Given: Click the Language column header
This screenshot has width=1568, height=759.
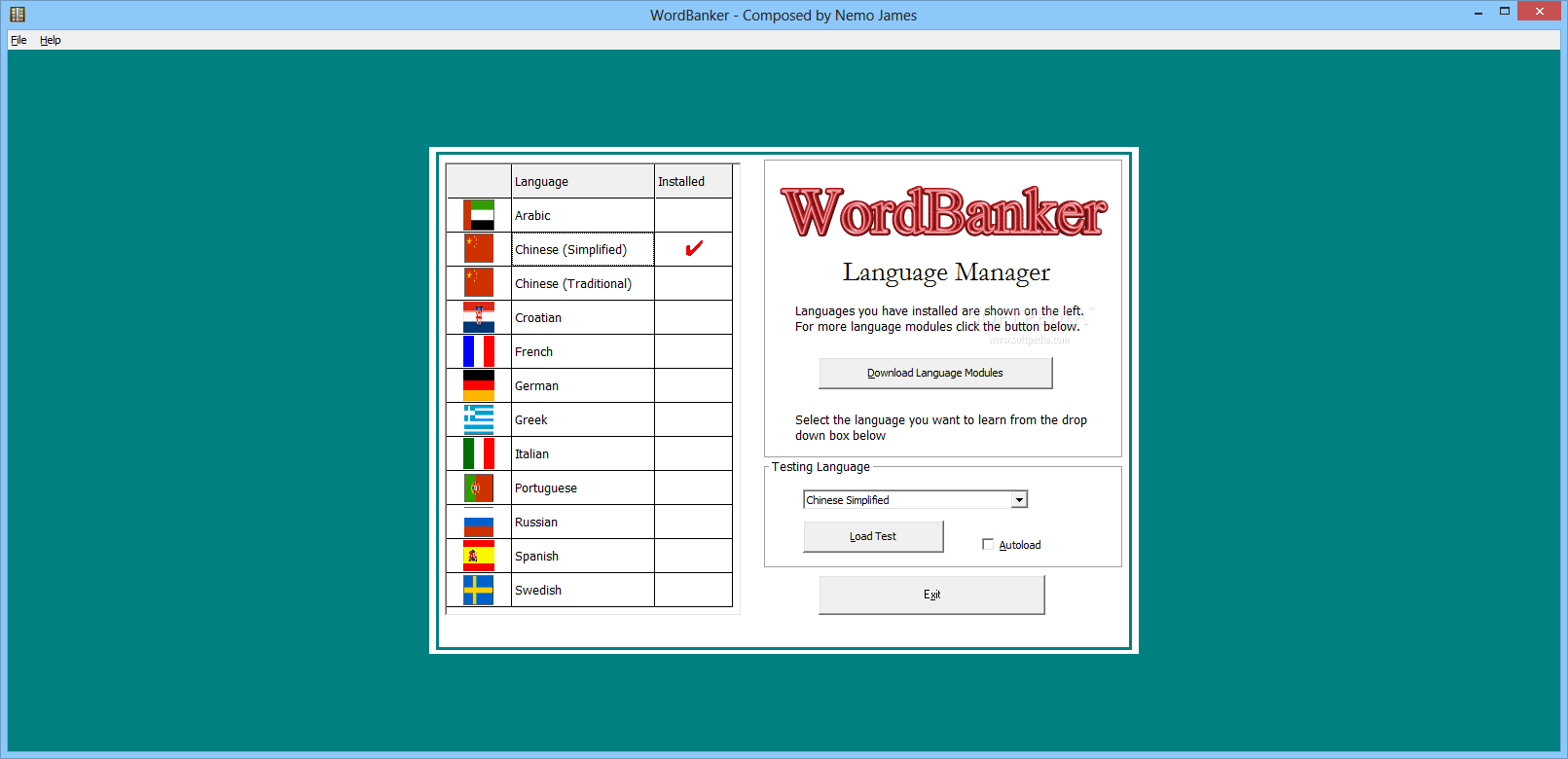Looking at the screenshot, I should (x=583, y=181).
